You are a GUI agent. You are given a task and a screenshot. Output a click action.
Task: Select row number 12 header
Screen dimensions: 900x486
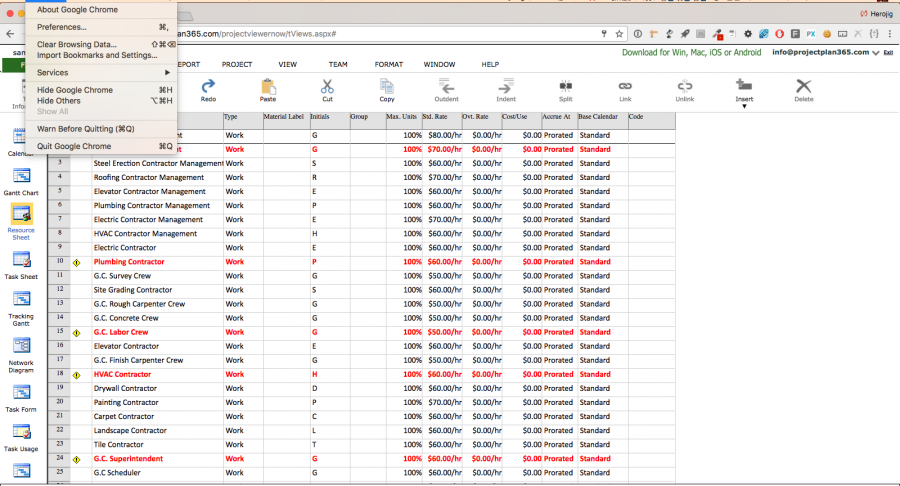pyautogui.click(x=60, y=290)
